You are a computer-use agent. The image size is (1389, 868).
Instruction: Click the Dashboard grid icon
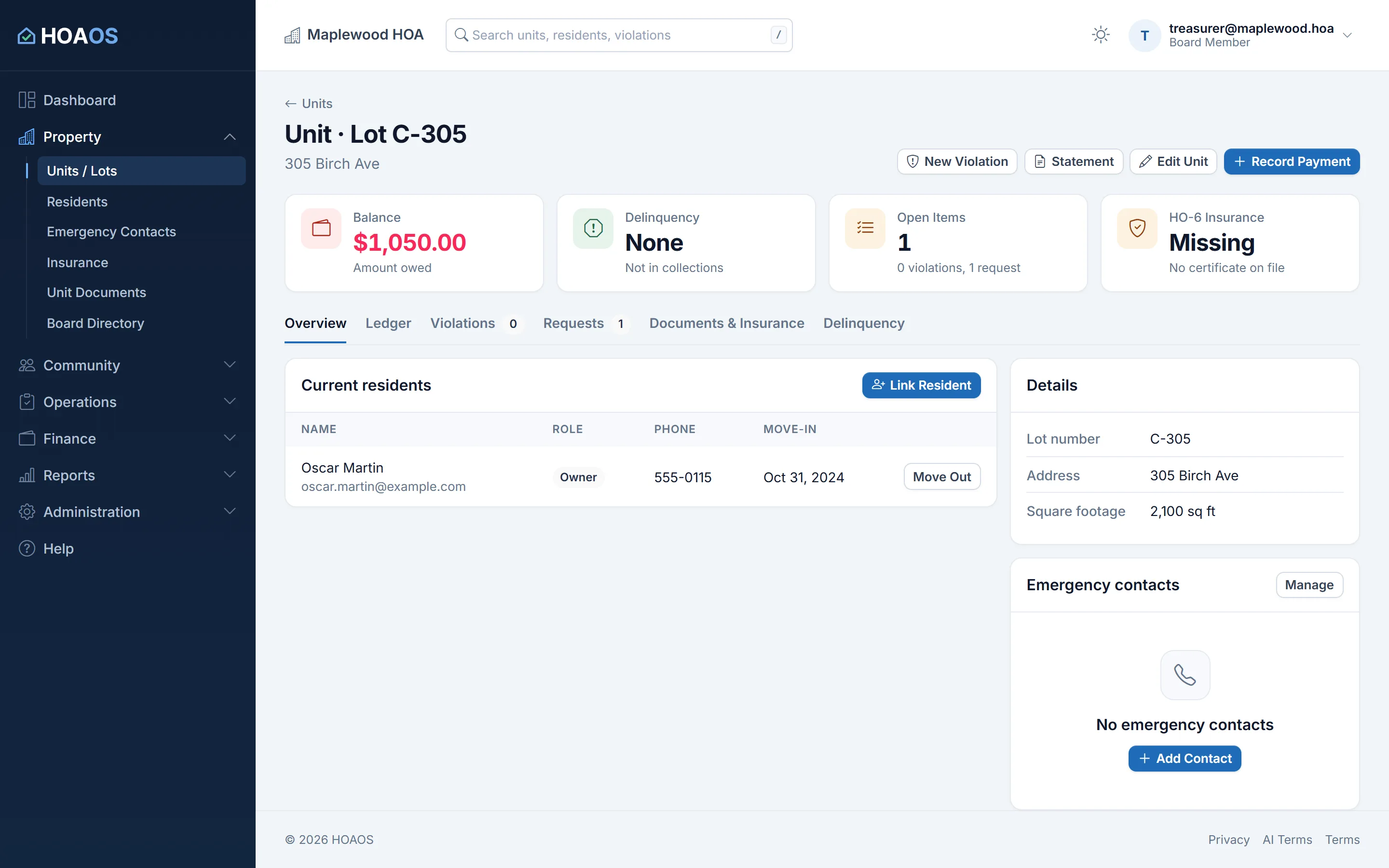click(27, 100)
